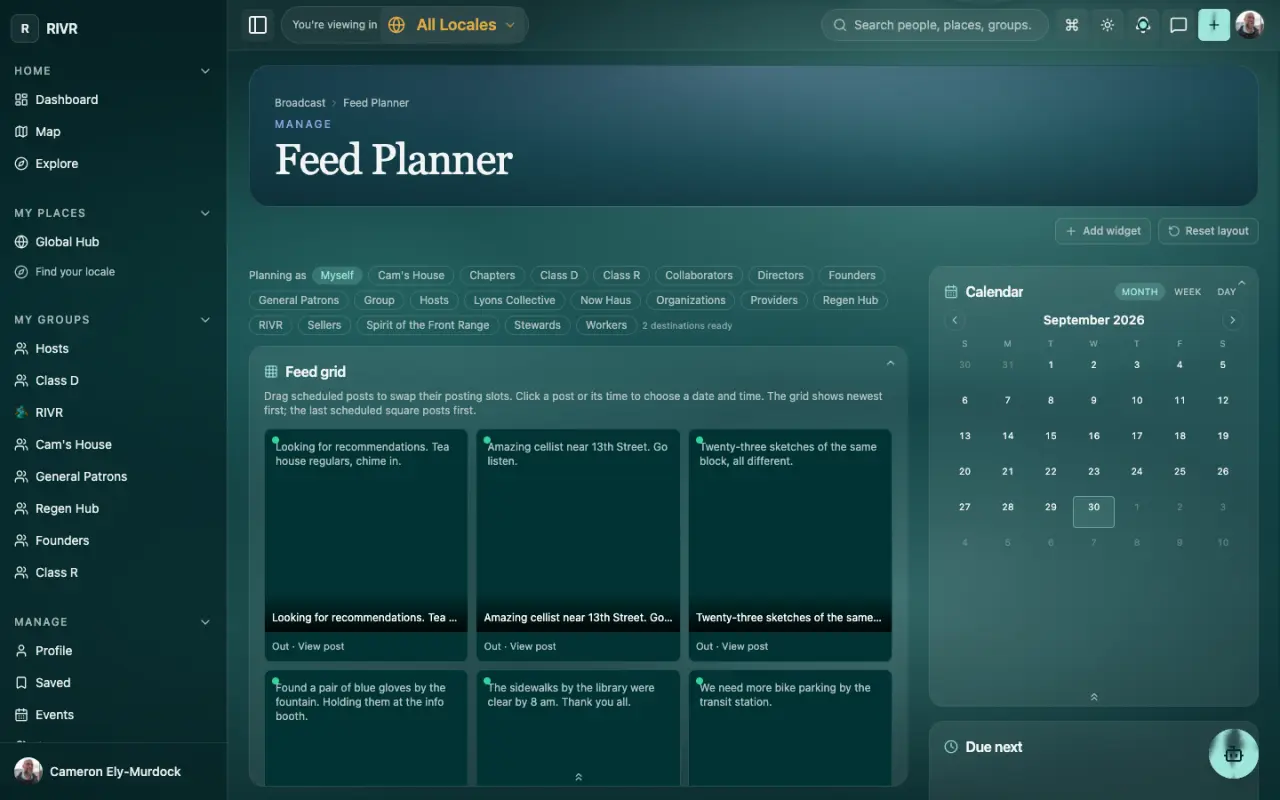The width and height of the screenshot is (1280, 800).
Task: Select the Cam's House planning chip
Action: (x=411, y=275)
